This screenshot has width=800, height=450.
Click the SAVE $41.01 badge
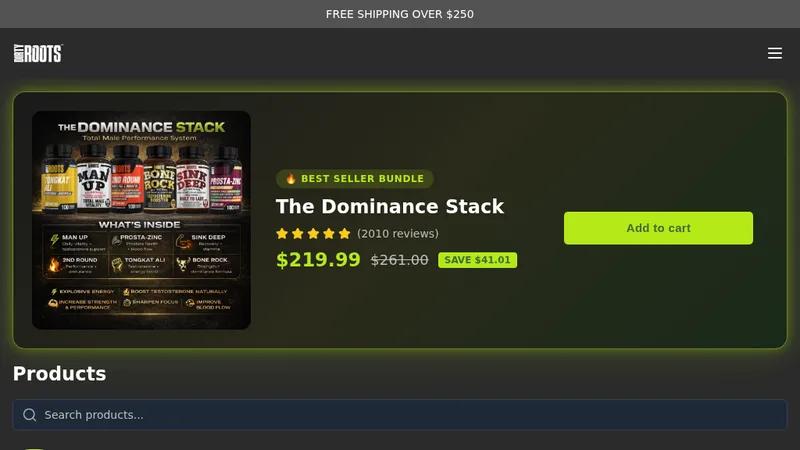tap(478, 260)
